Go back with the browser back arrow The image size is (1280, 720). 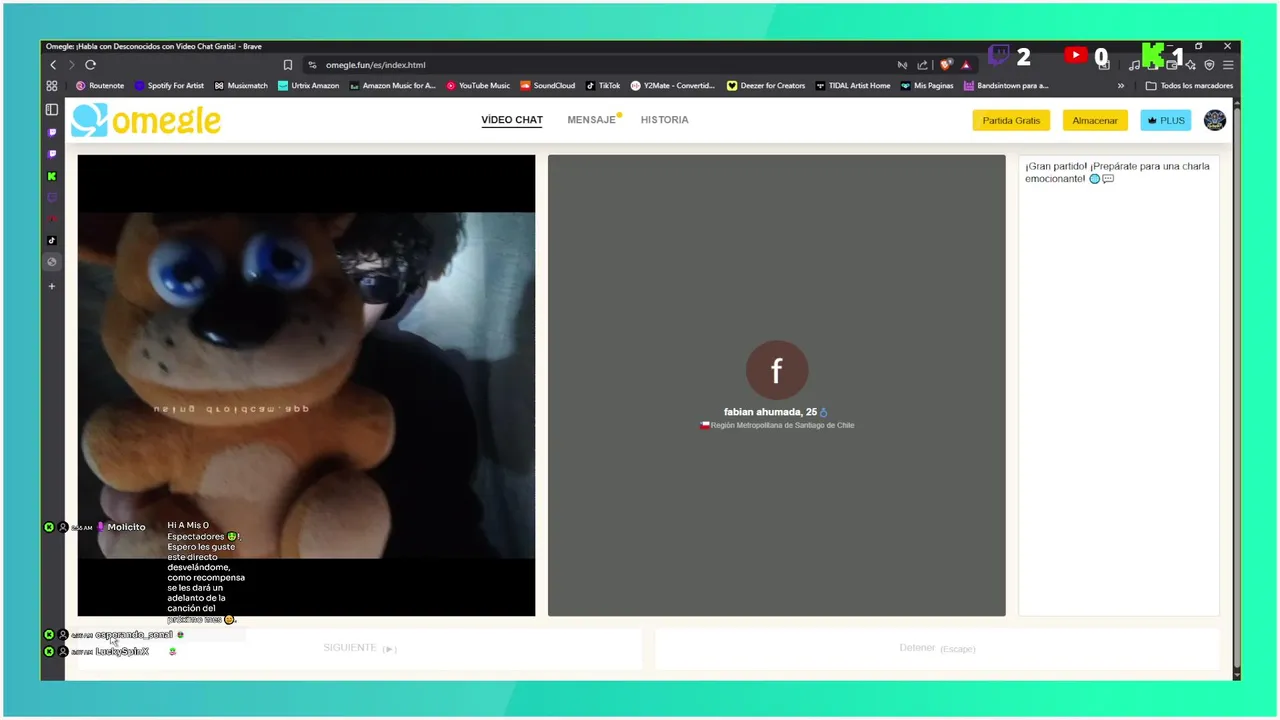point(53,65)
